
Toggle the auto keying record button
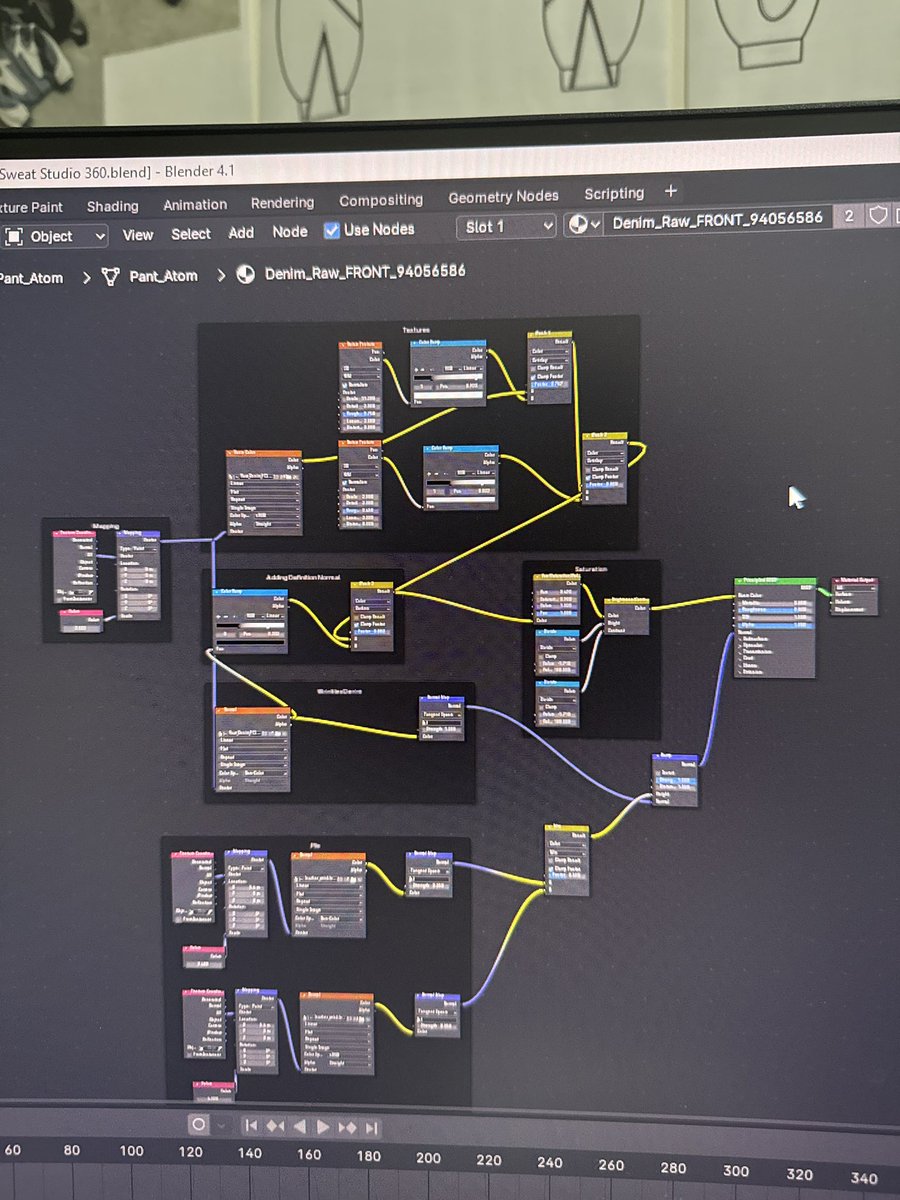pos(198,1125)
